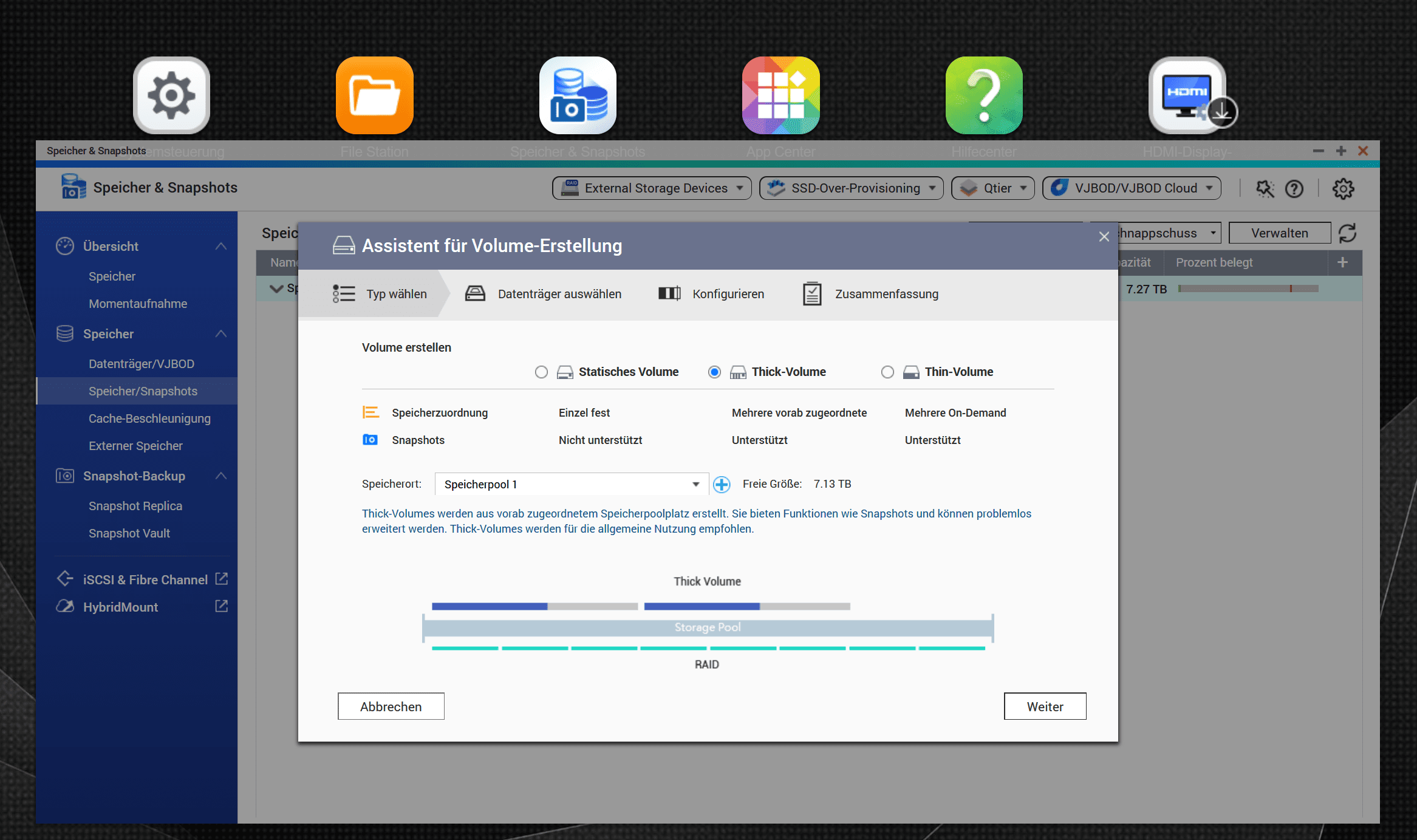
Task: Open External Storage Devices dropdown
Action: coord(652,188)
